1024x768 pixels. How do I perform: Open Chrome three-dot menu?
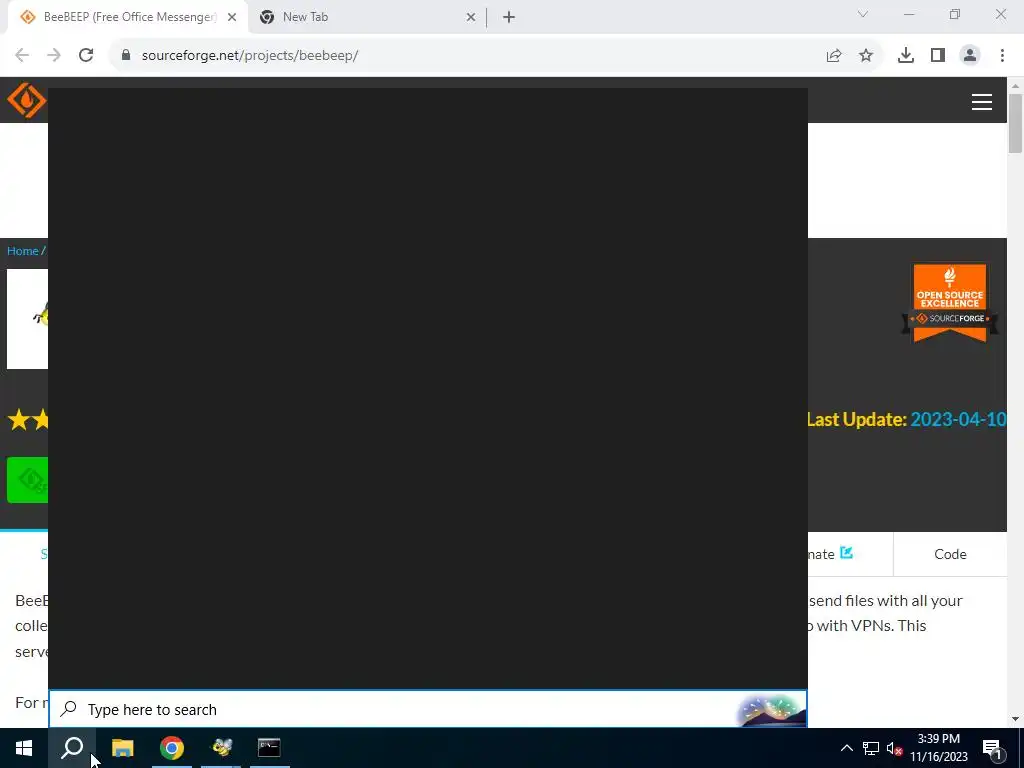1002,56
